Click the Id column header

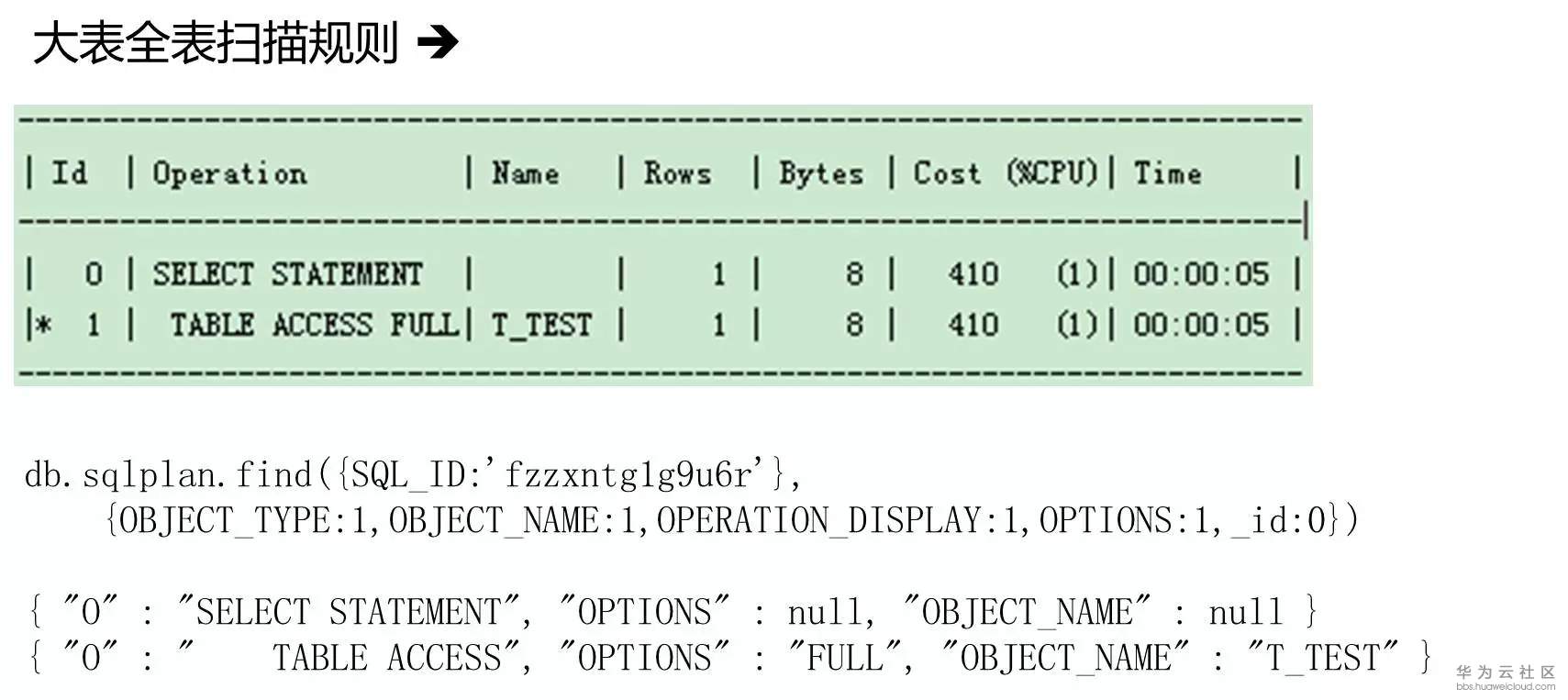coord(69,173)
